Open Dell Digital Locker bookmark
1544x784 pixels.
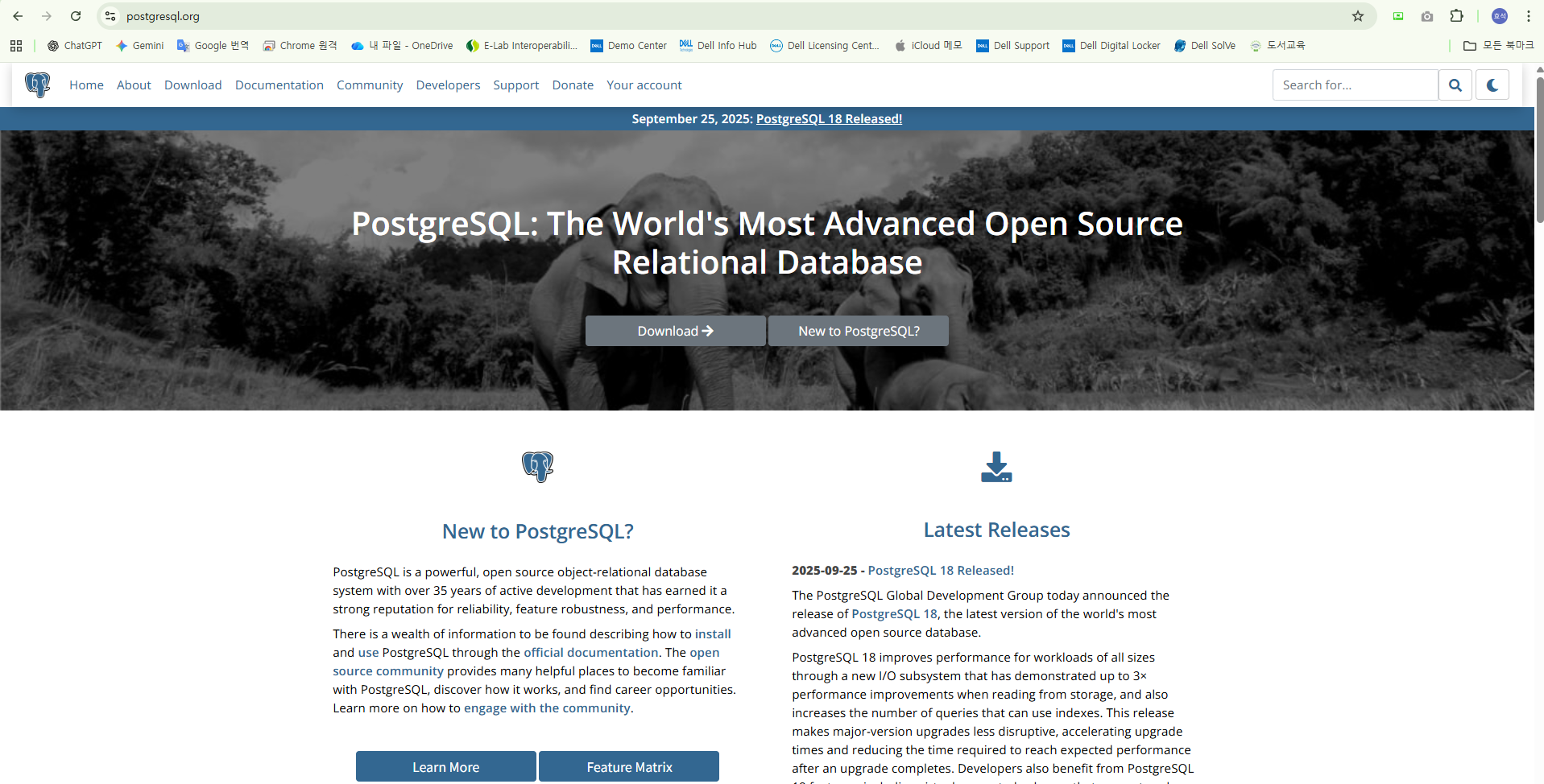[x=1111, y=46]
